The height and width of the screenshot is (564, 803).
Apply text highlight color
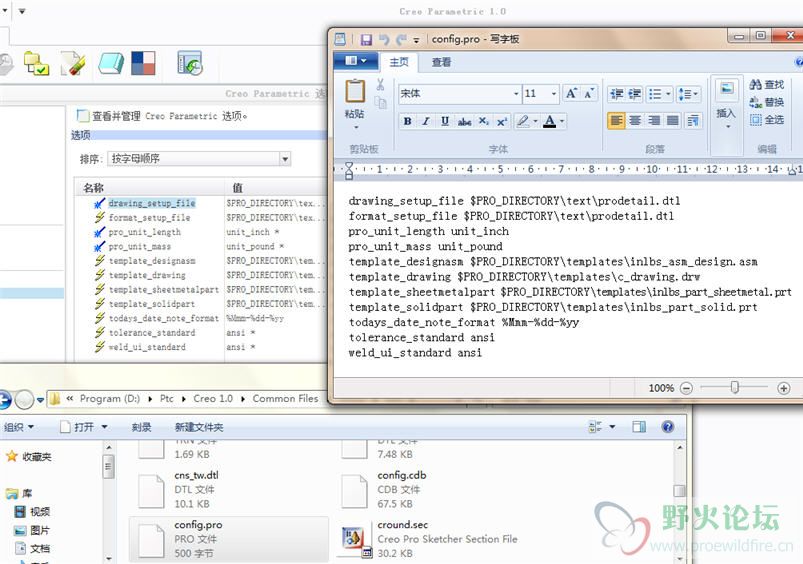tap(522, 121)
